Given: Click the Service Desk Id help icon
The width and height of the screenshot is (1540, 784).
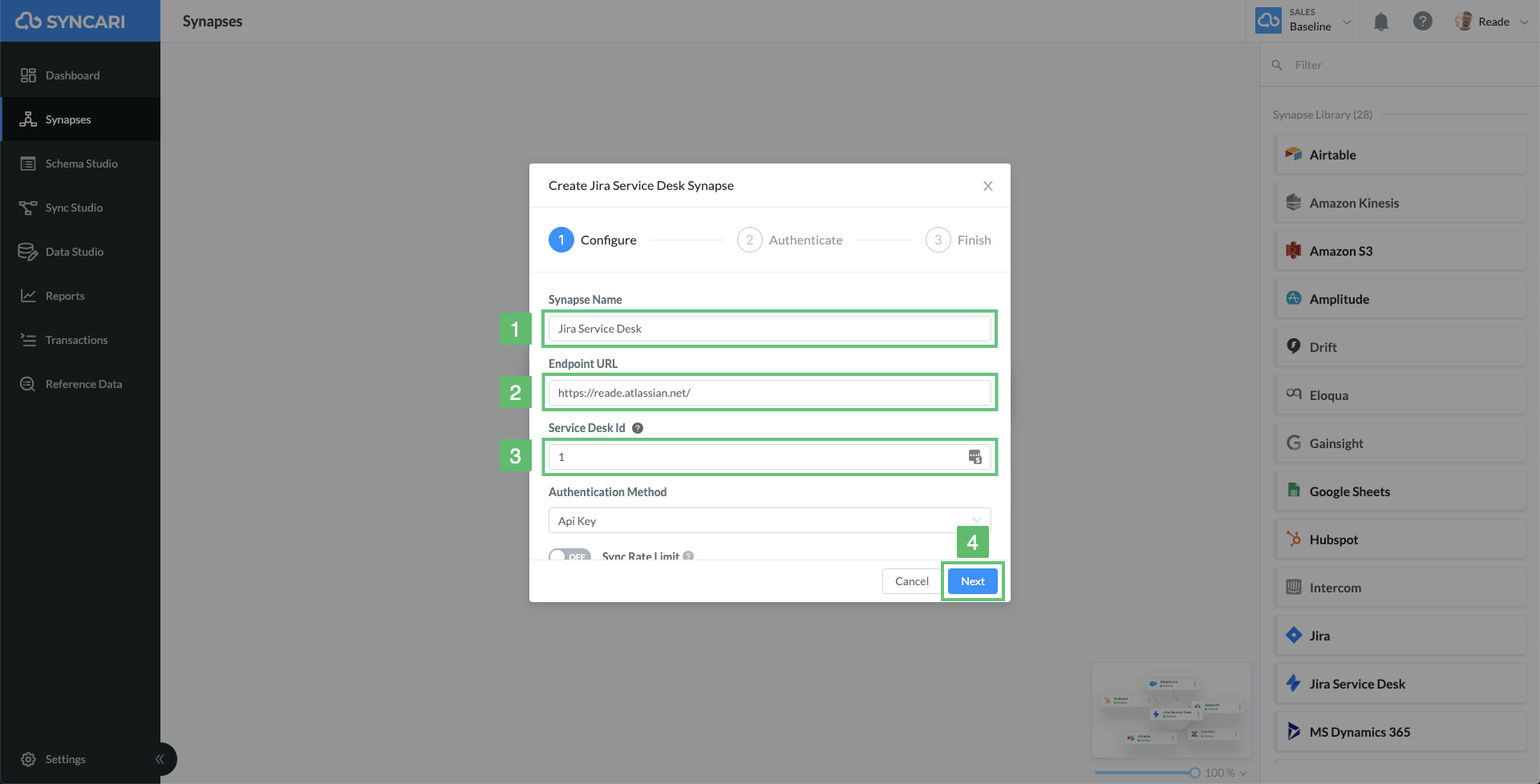Looking at the screenshot, I should [x=638, y=428].
